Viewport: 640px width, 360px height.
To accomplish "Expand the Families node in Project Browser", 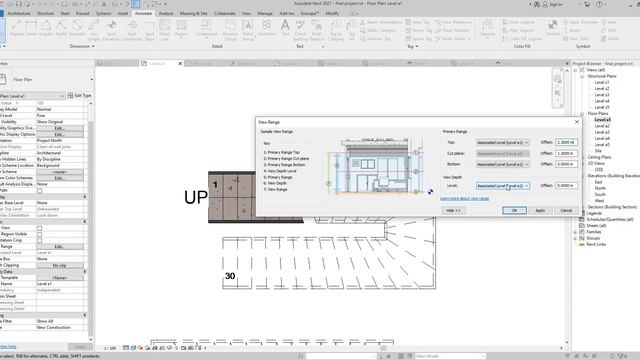I will pyautogui.click(x=576, y=232).
